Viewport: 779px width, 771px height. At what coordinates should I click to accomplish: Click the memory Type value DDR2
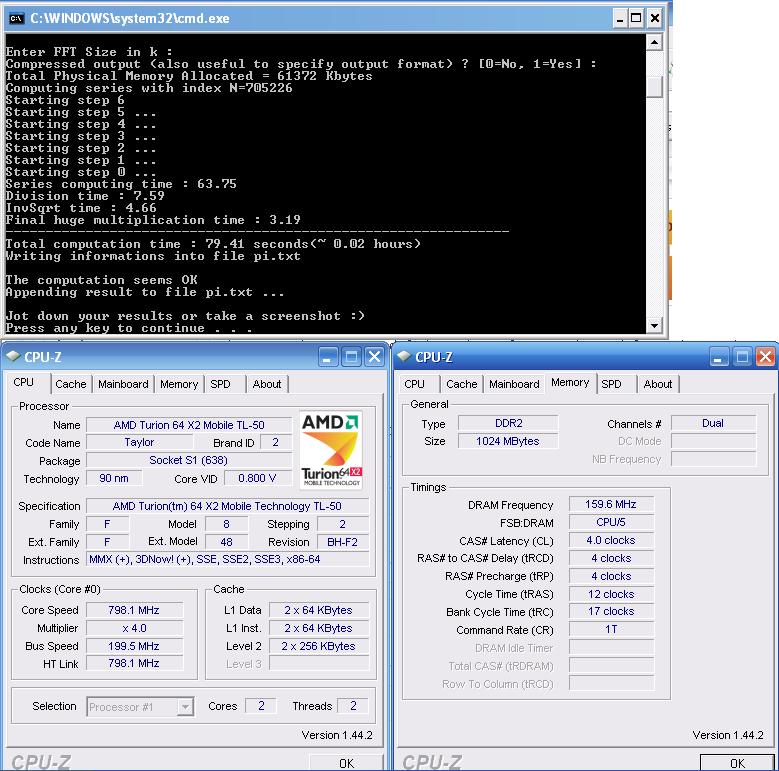click(x=508, y=423)
